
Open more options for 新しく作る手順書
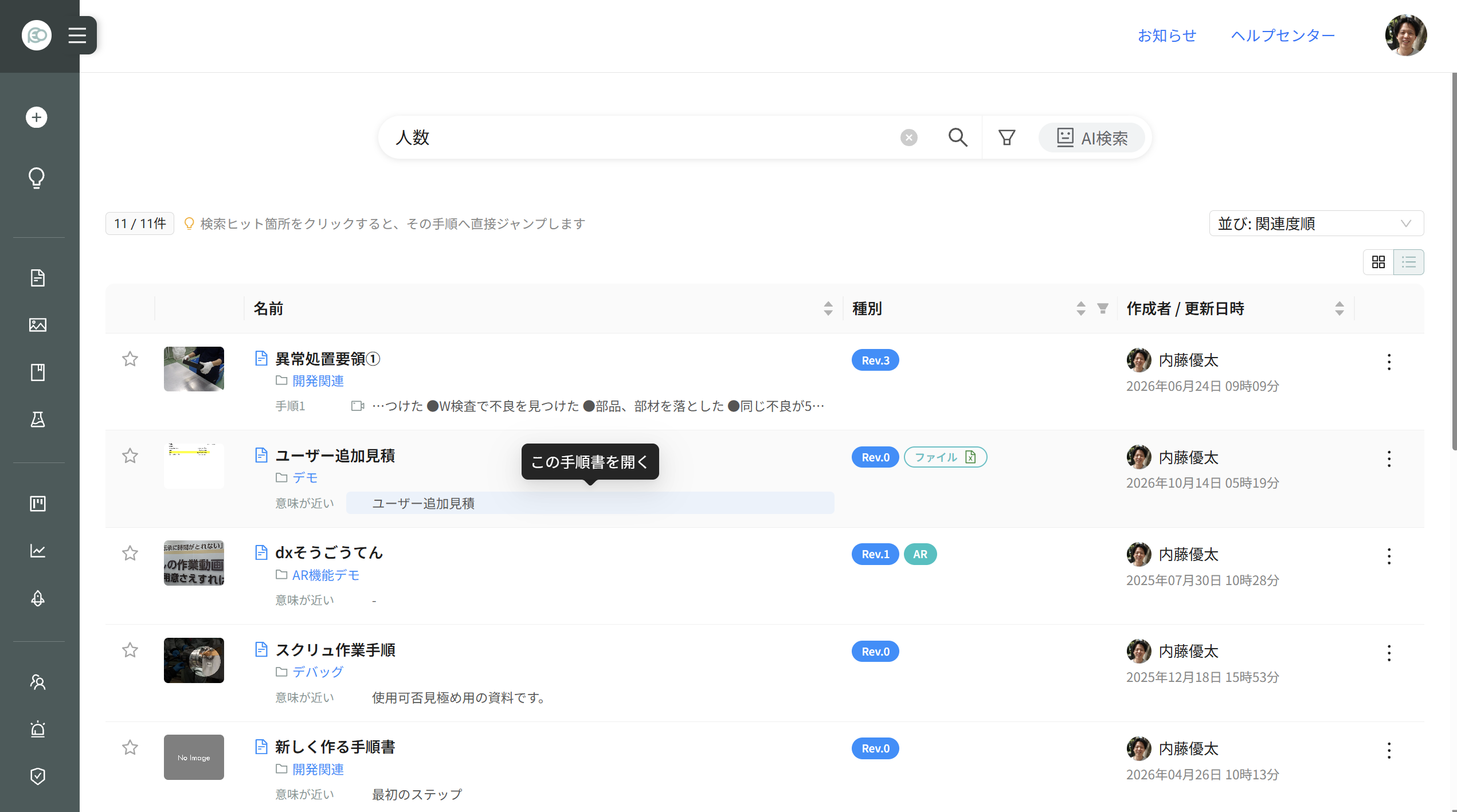[x=1389, y=750]
